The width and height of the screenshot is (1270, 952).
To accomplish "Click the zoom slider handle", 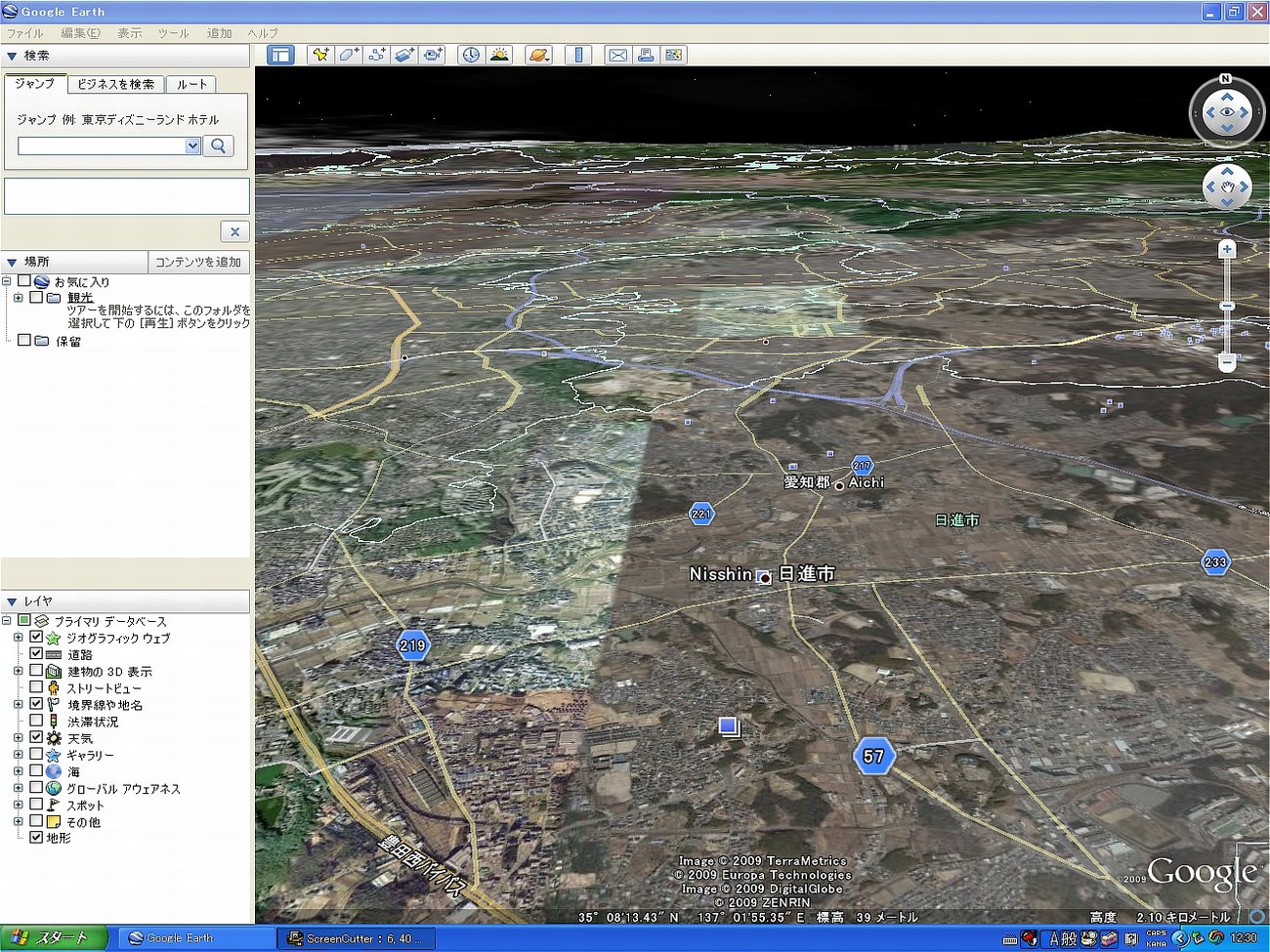I will (1227, 307).
